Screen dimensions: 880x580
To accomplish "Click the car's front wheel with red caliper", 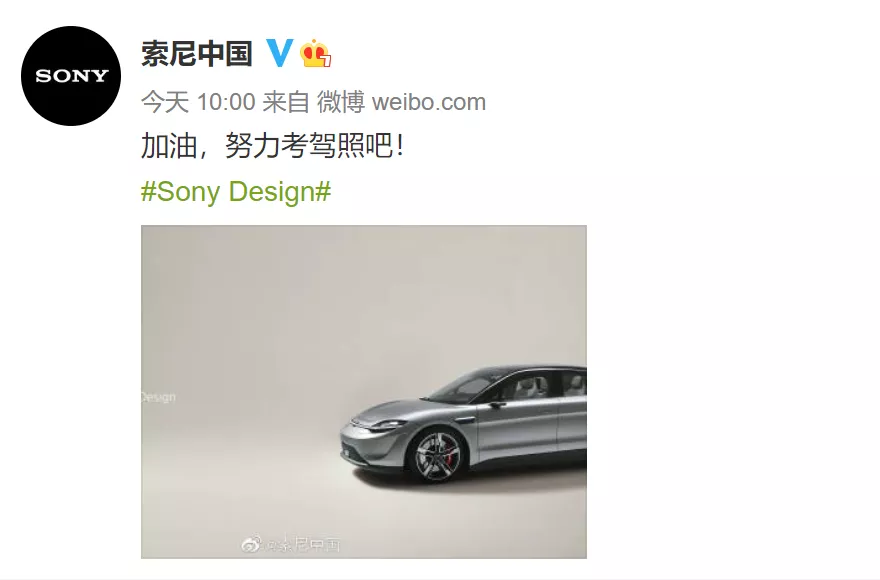I will pos(438,455).
